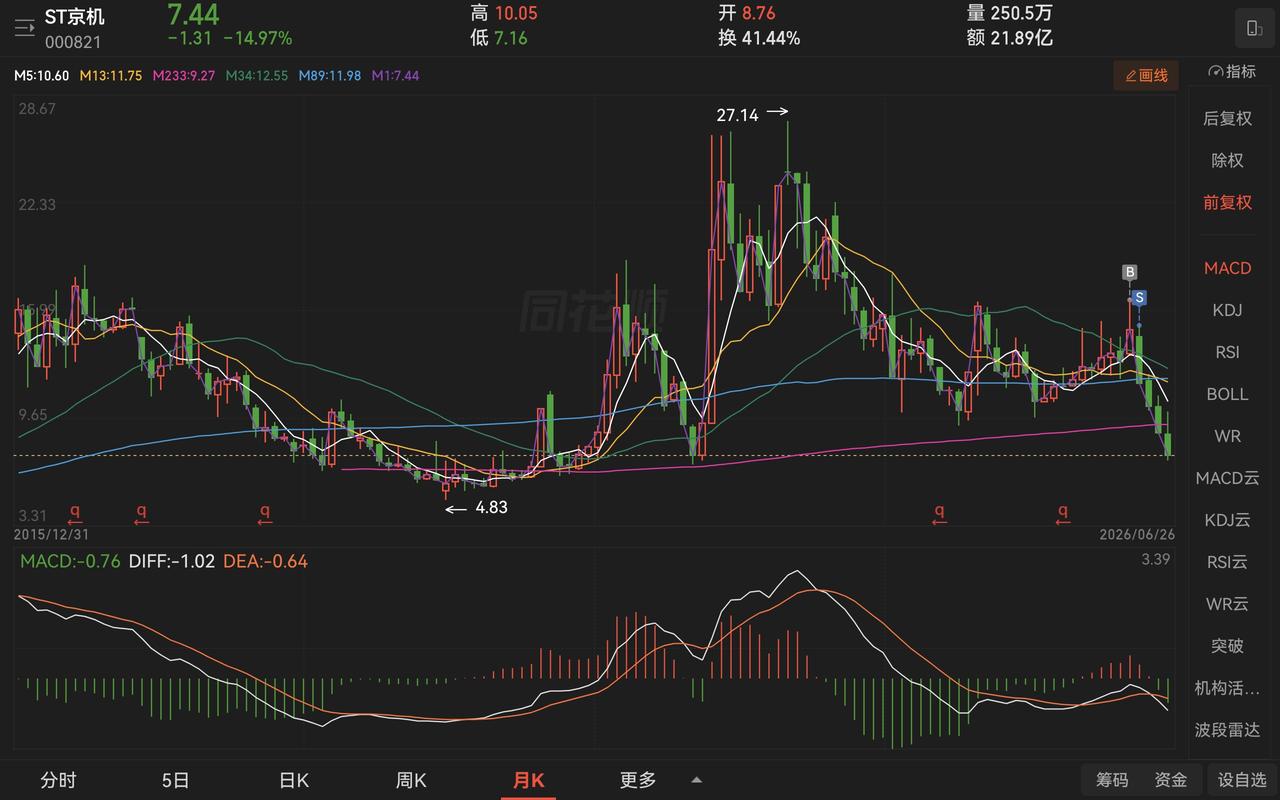Tap the rotate screen icon at top right
The image size is (1280, 800).
(x=1253, y=28)
